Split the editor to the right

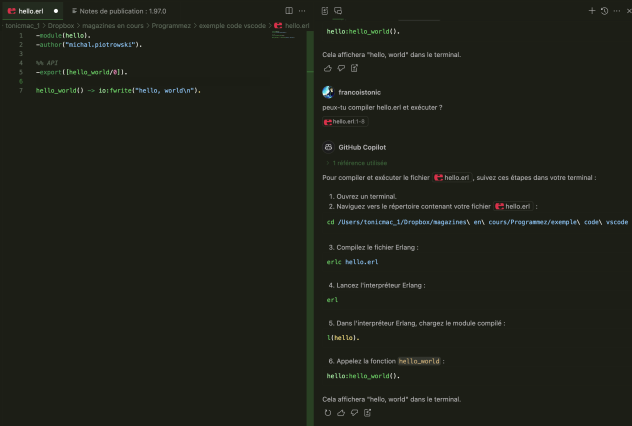pos(286,10)
